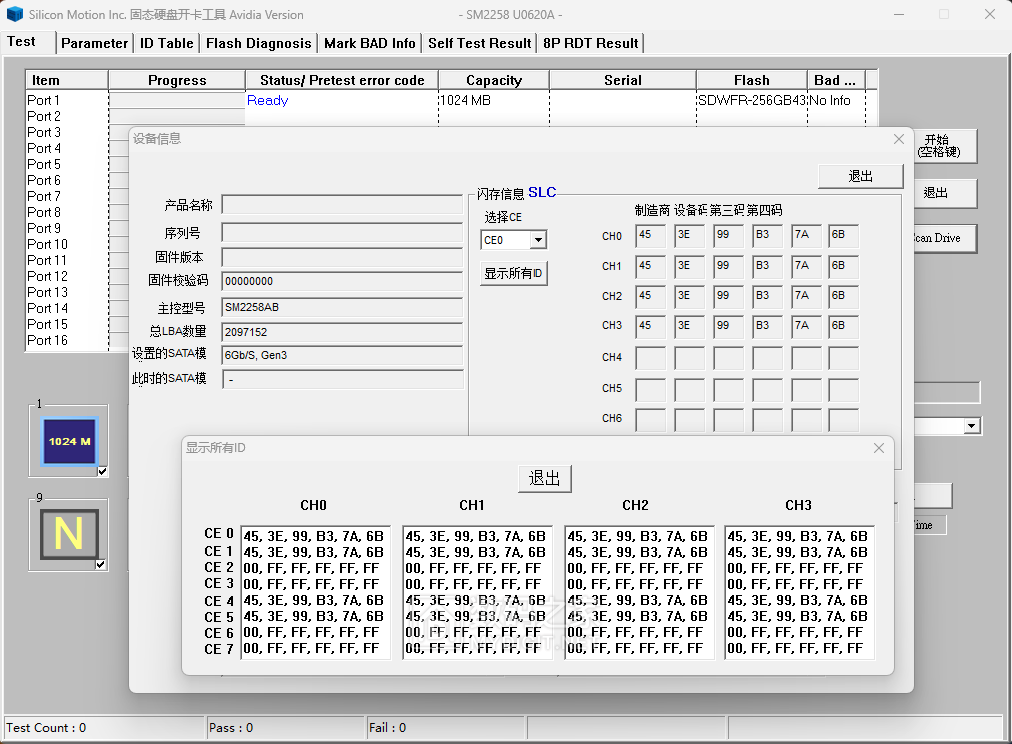Click the empty 序列号 field
This screenshot has width=1012, height=744.
(x=342, y=232)
